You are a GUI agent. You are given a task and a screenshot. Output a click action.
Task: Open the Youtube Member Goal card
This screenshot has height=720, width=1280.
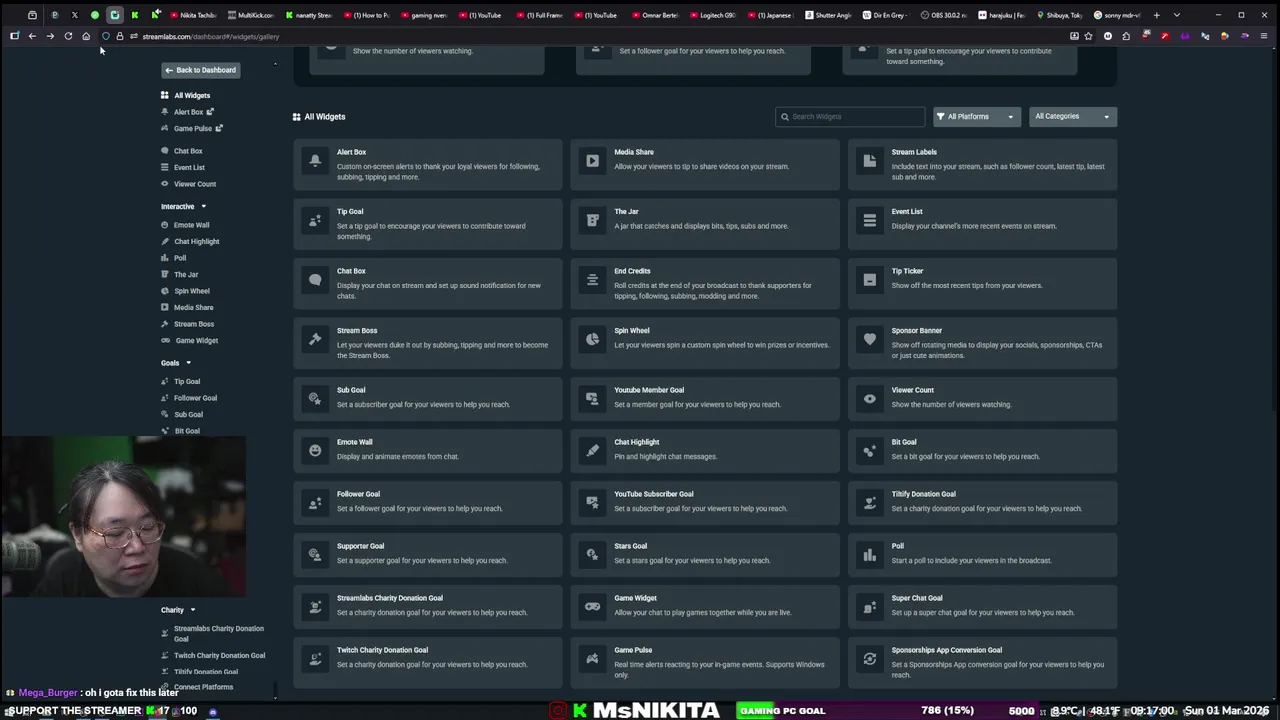pyautogui.click(x=705, y=398)
